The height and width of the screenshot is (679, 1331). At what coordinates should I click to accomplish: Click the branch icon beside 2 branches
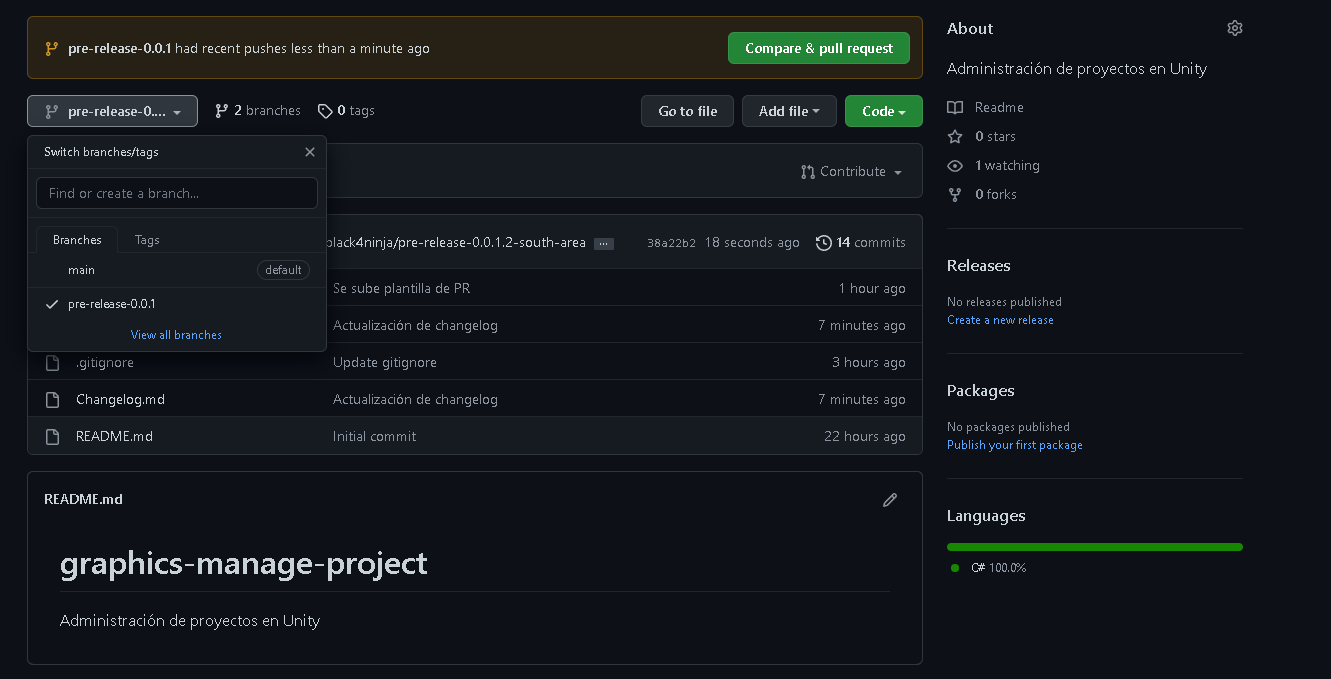[222, 111]
